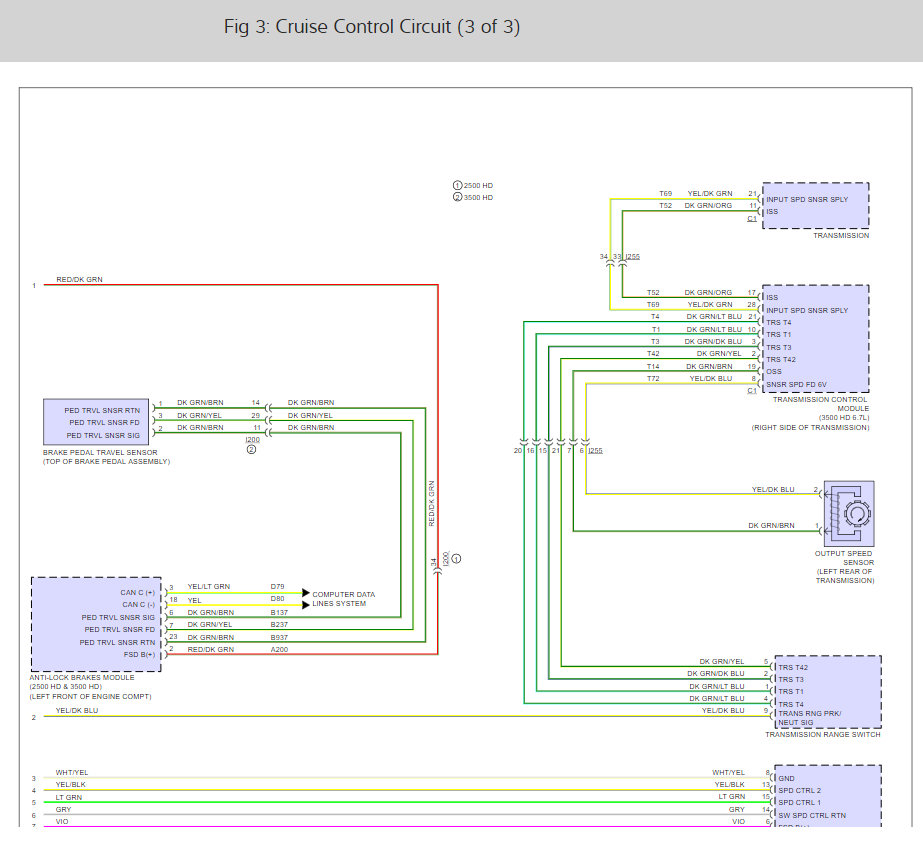Select the TRANSMISSION component label
Screen dimensions: 923x851
point(841,235)
